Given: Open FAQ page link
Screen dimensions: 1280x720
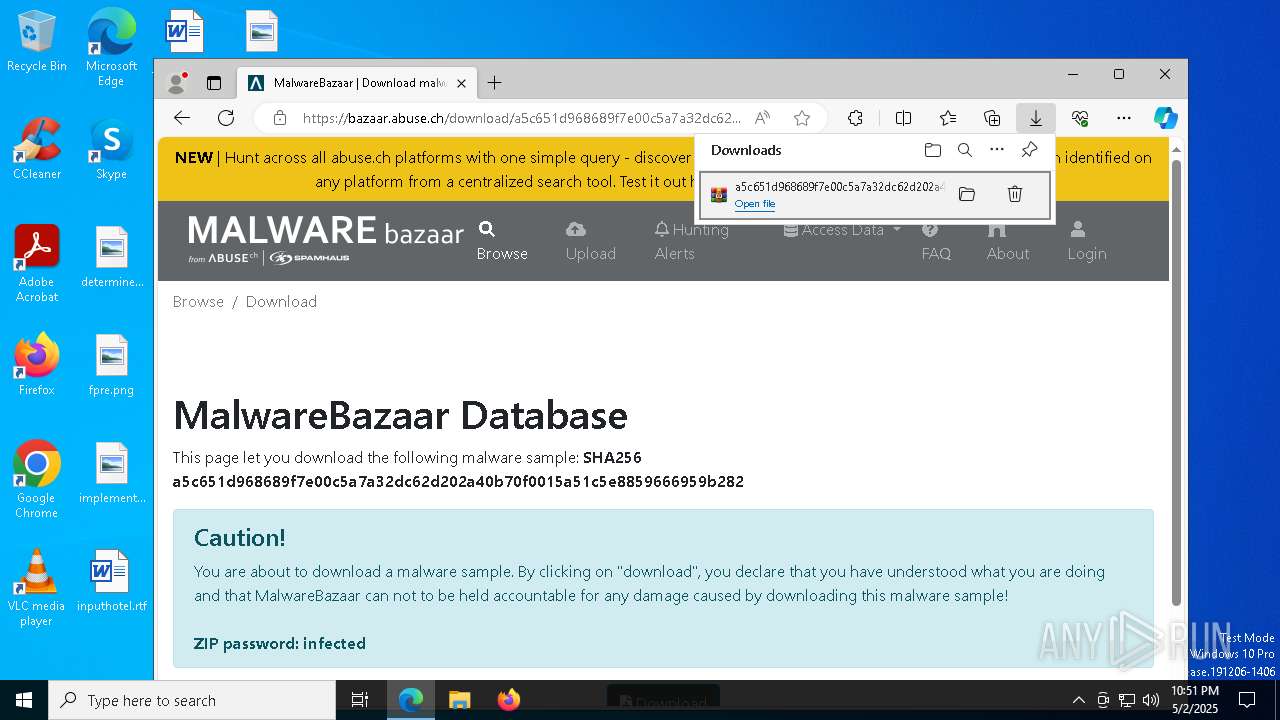Looking at the screenshot, I should tap(936, 241).
